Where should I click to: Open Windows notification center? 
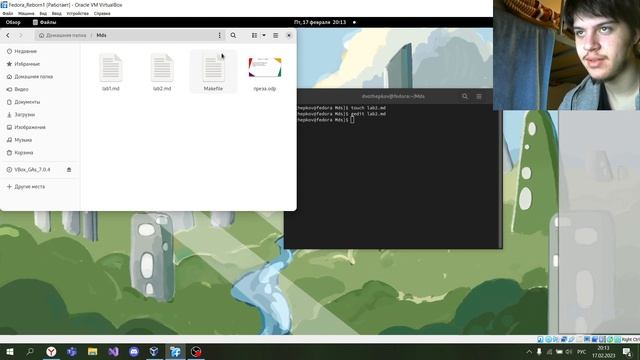tap(627, 351)
